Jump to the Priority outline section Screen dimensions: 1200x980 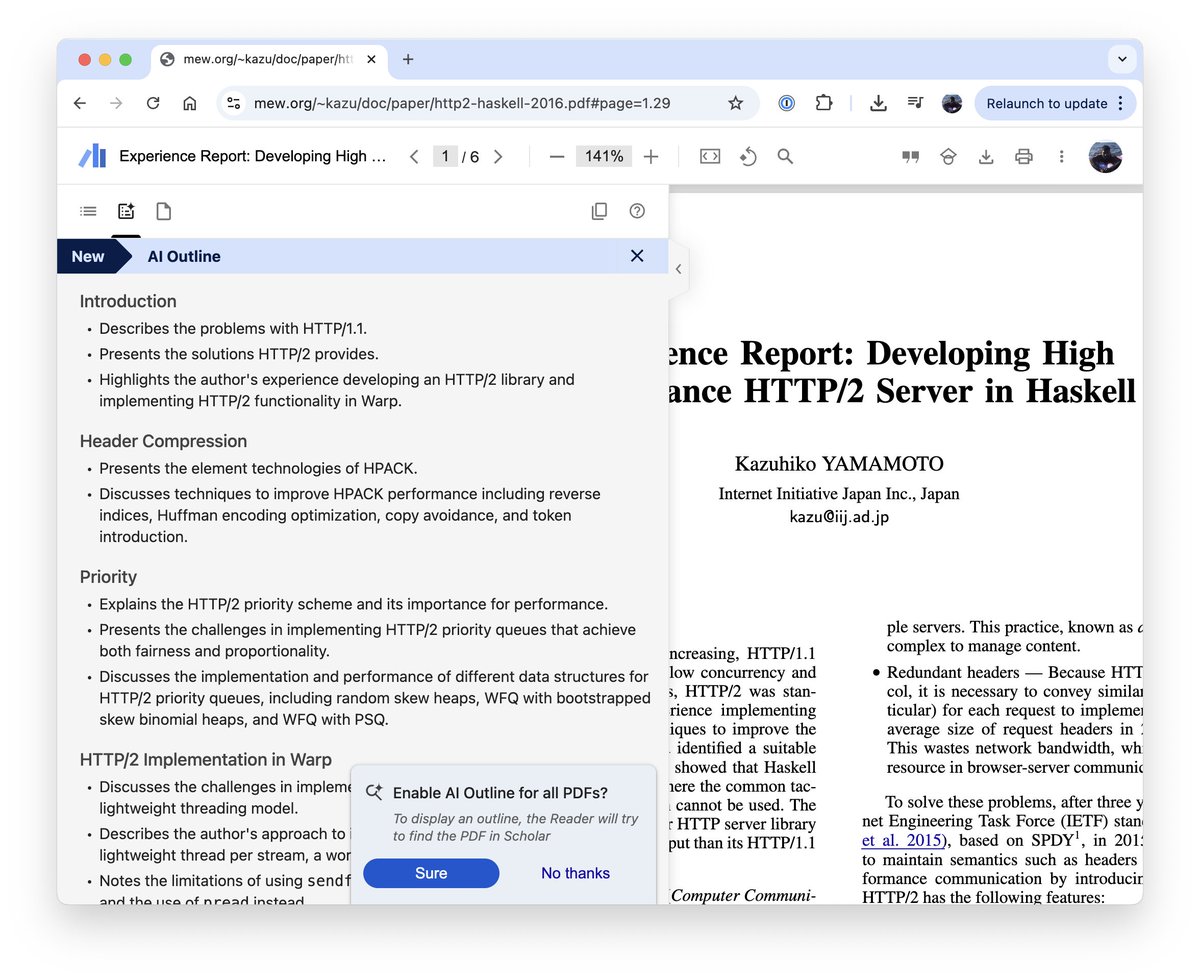coord(108,577)
